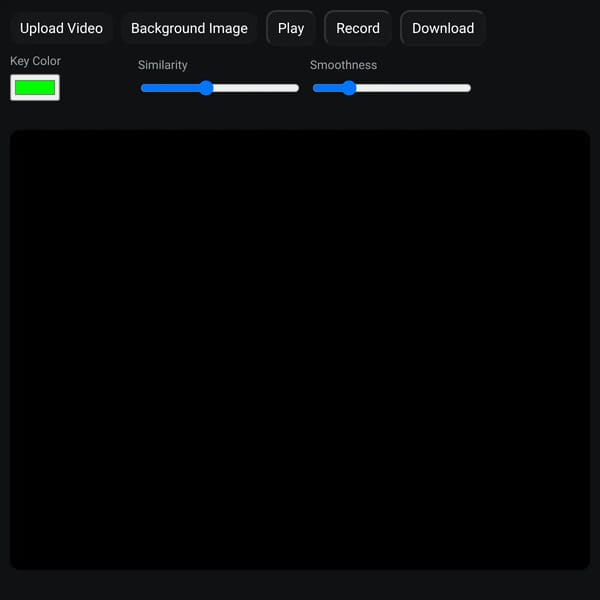This screenshot has width=600, height=600.
Task: Start playback with the Play button
Action: (x=291, y=28)
